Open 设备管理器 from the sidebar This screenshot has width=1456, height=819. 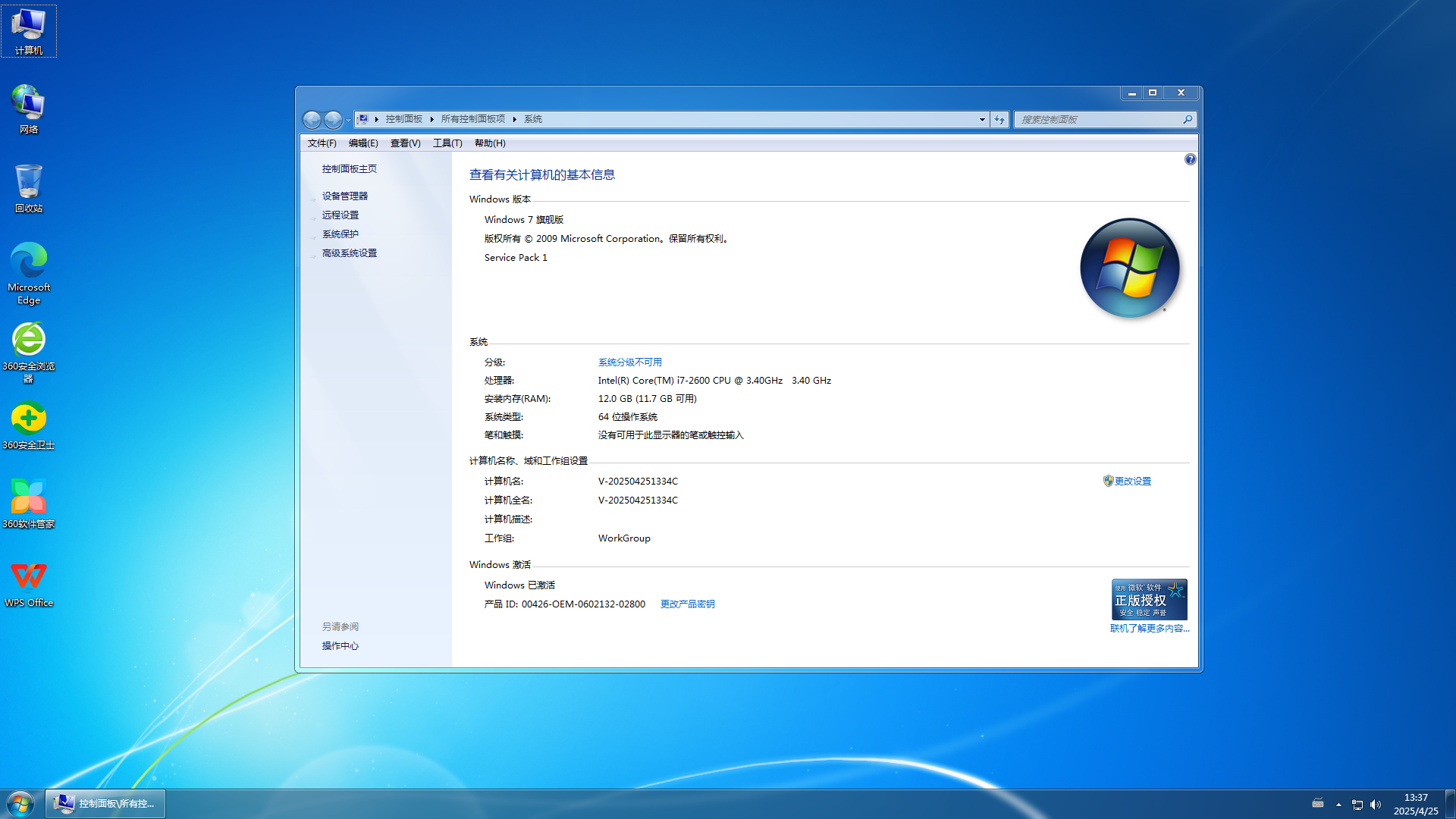[x=344, y=196]
